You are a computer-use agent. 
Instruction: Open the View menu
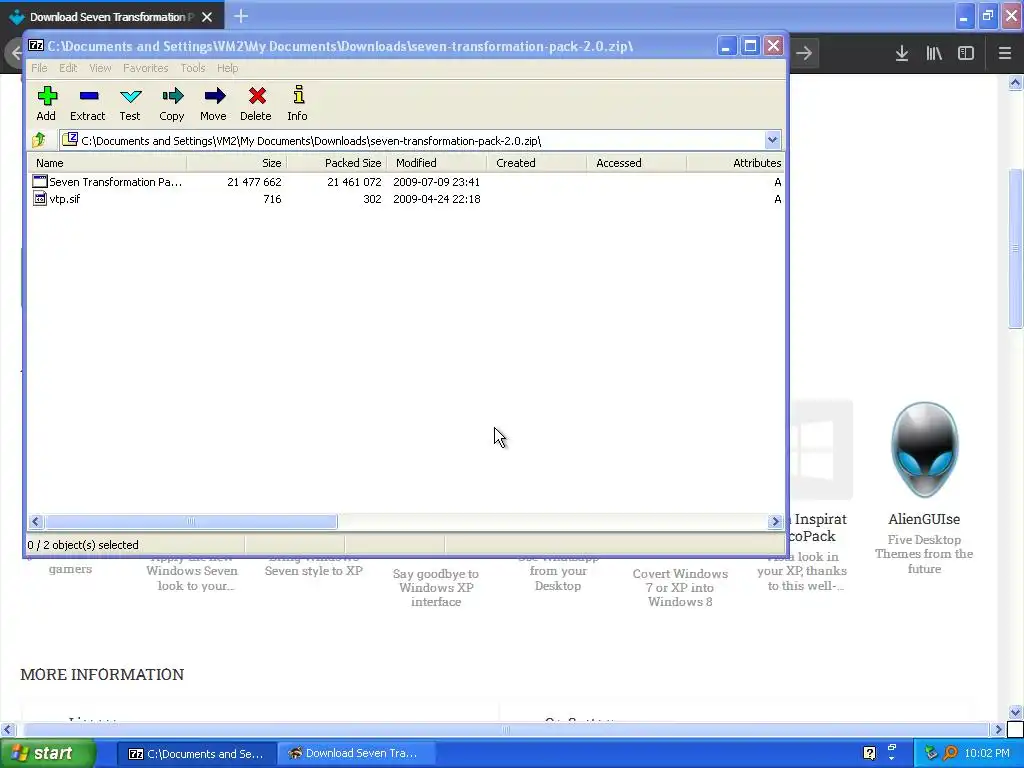coord(100,68)
